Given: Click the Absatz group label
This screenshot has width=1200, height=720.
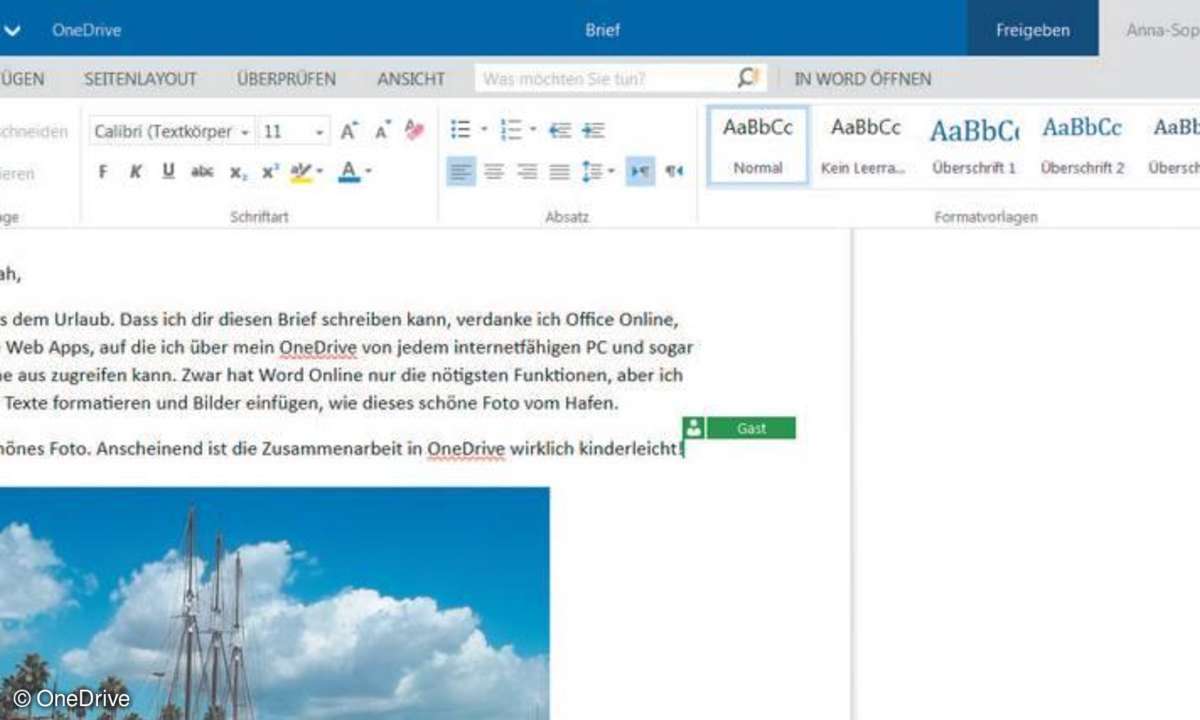Looking at the screenshot, I should [x=567, y=216].
